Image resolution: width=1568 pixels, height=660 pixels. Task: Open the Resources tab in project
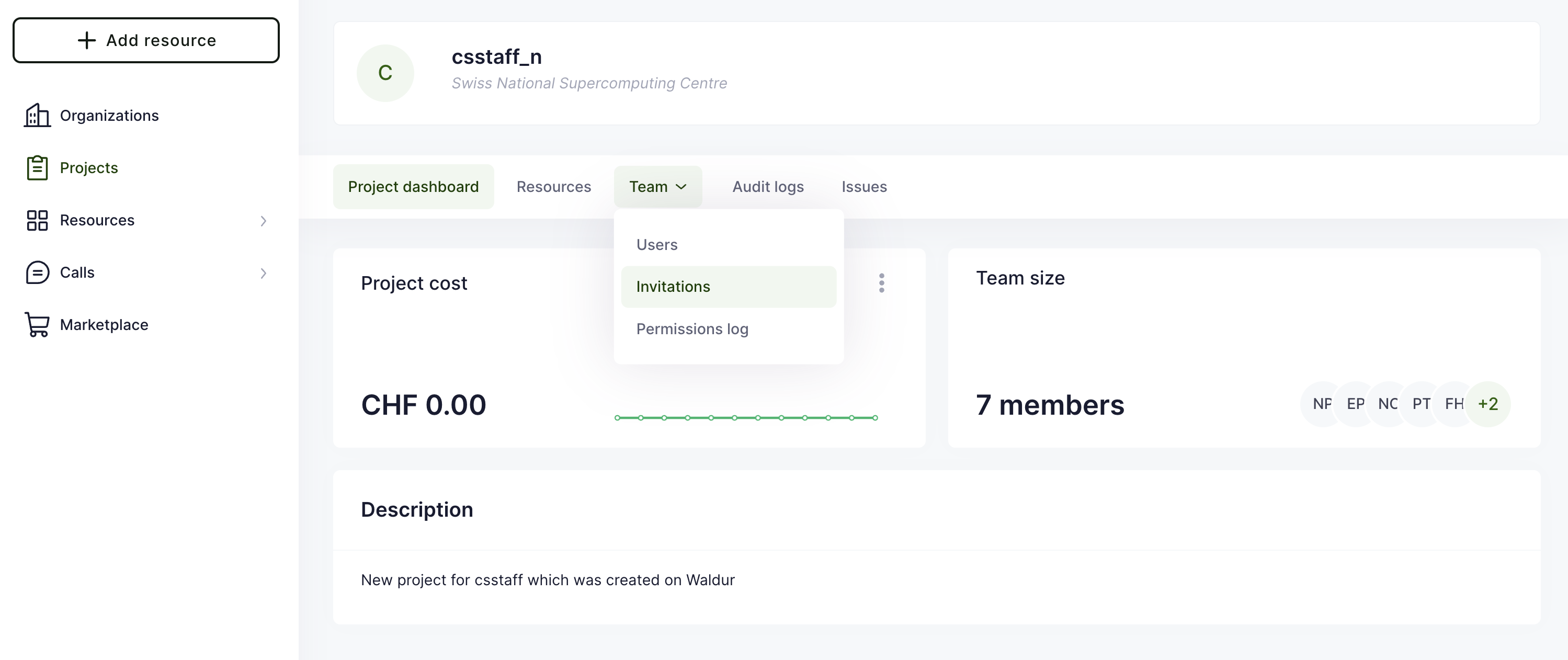(x=553, y=186)
